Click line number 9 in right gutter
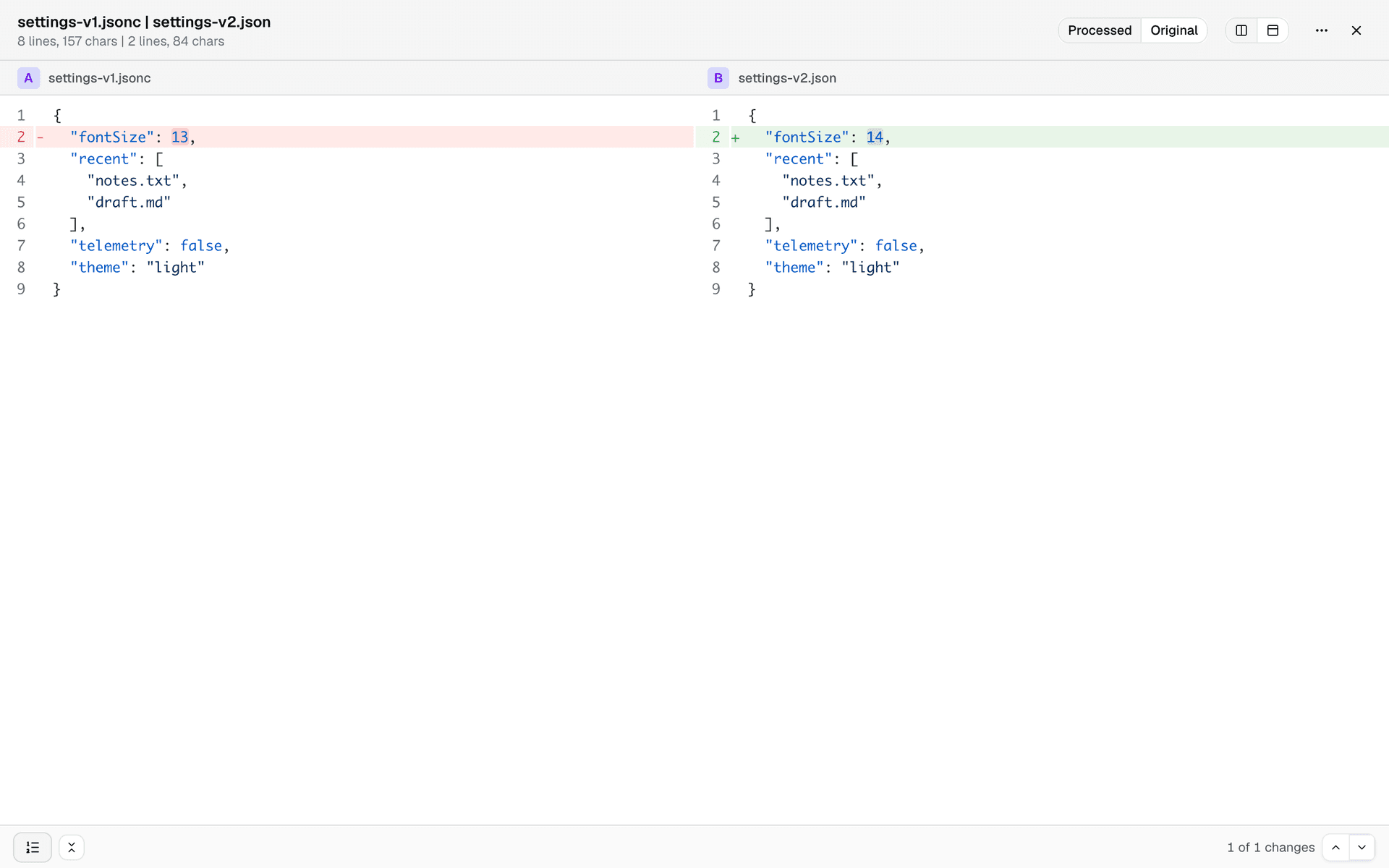This screenshot has width=1389, height=868. (715, 289)
